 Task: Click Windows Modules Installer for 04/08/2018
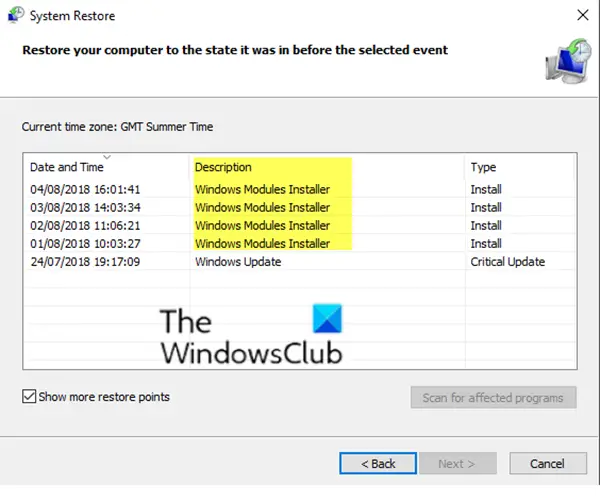262,189
